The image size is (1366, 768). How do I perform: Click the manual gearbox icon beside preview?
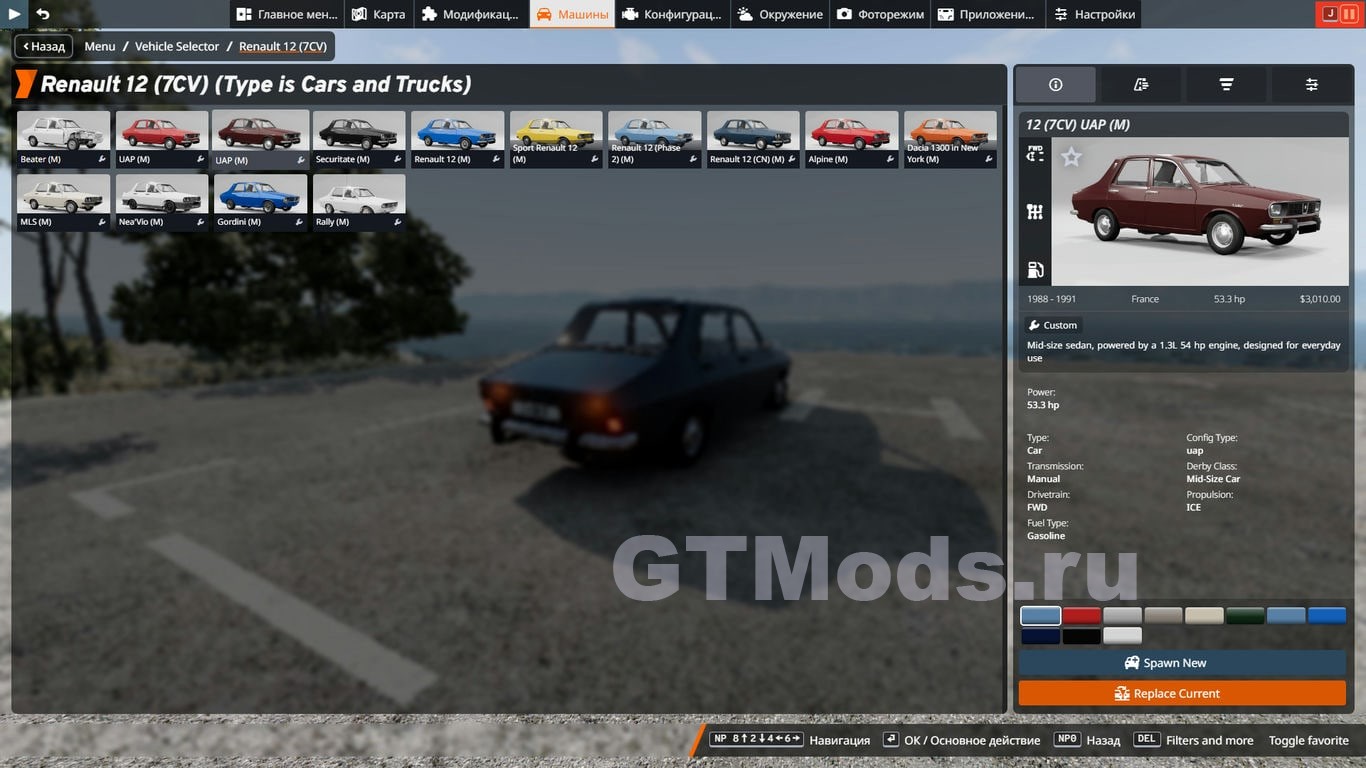coord(1035,212)
